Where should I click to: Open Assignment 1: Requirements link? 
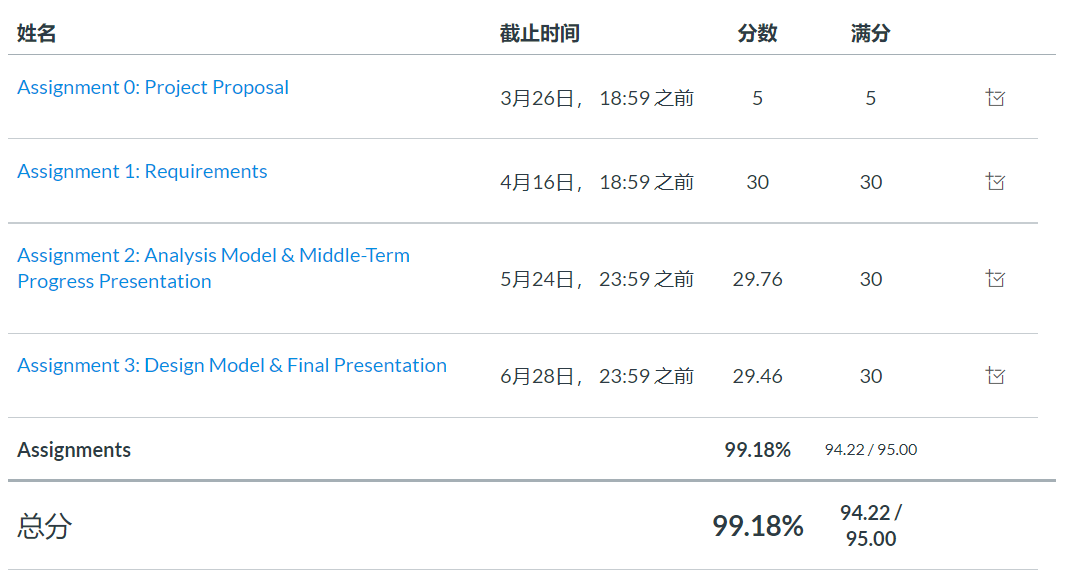(x=142, y=171)
